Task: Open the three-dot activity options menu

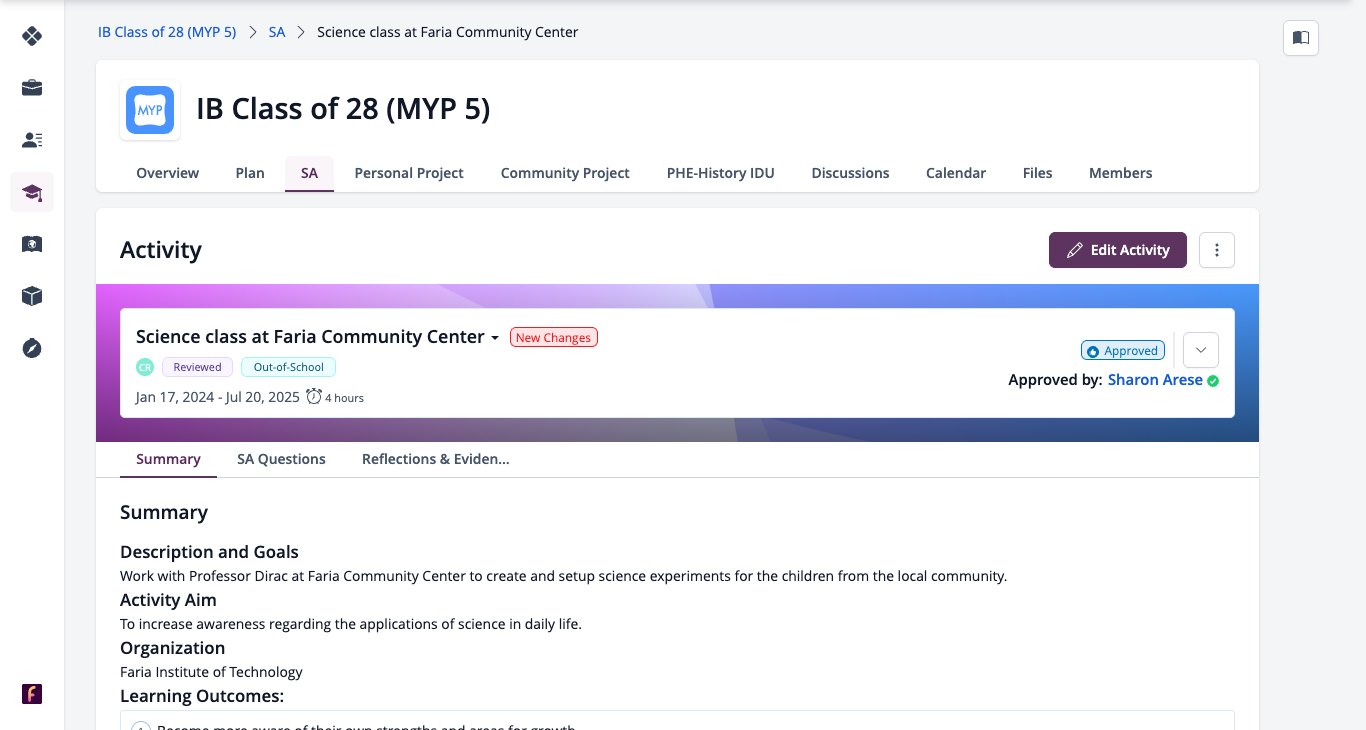Action: (1217, 250)
